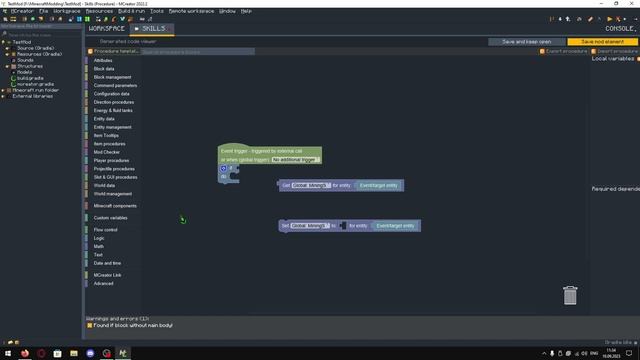Select build.gradle in project tree
Screen dimensions: 640x360
(30, 78)
